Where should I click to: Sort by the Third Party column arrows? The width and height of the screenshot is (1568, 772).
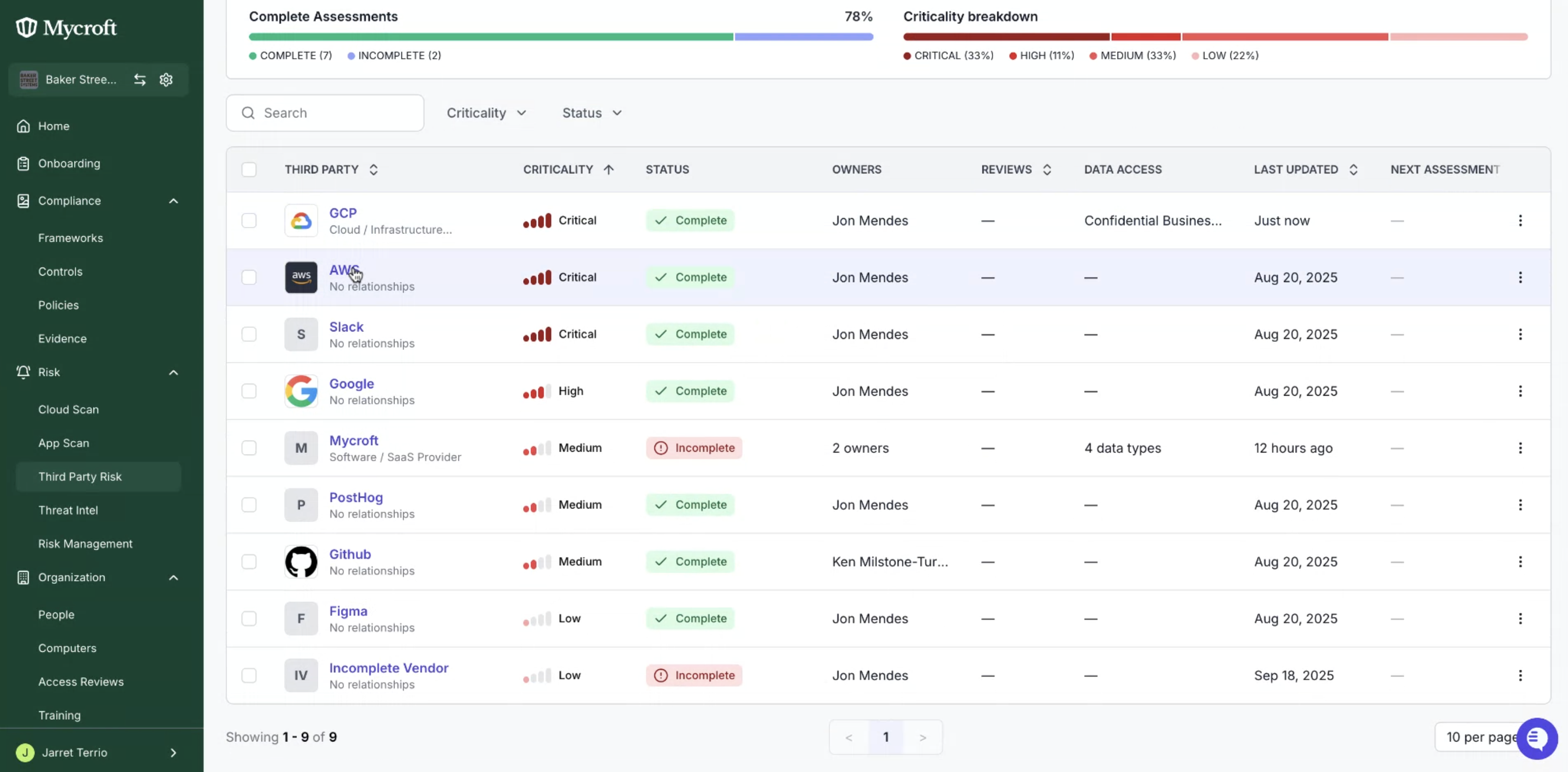[374, 170]
